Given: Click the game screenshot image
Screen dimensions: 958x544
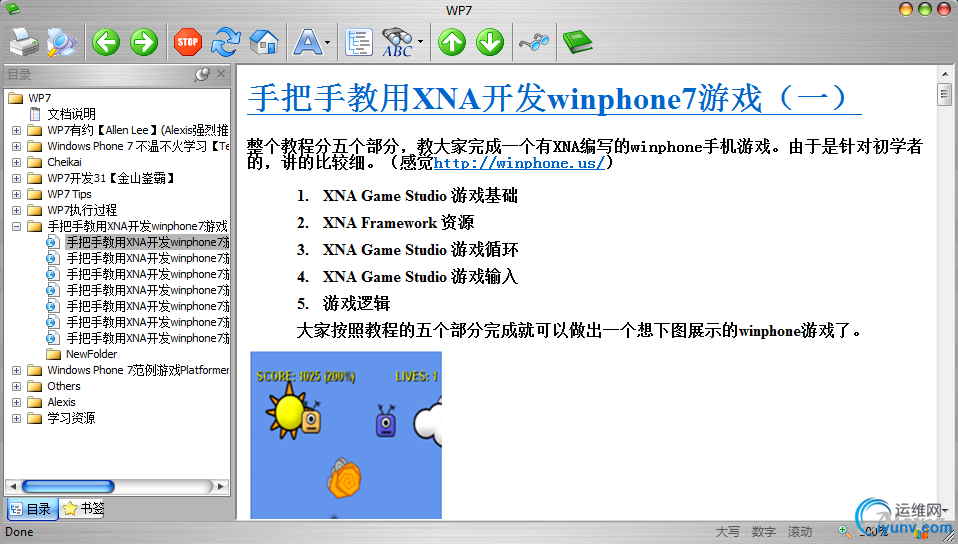Looking at the screenshot, I should point(346,435).
